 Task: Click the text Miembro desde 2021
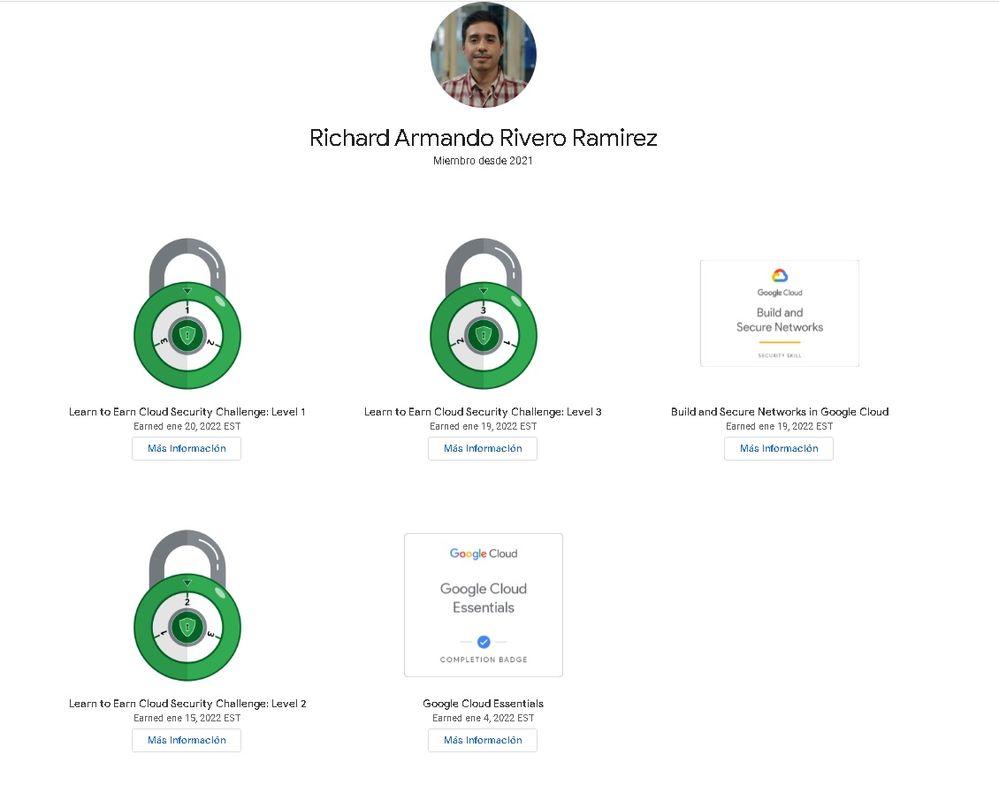point(483,161)
